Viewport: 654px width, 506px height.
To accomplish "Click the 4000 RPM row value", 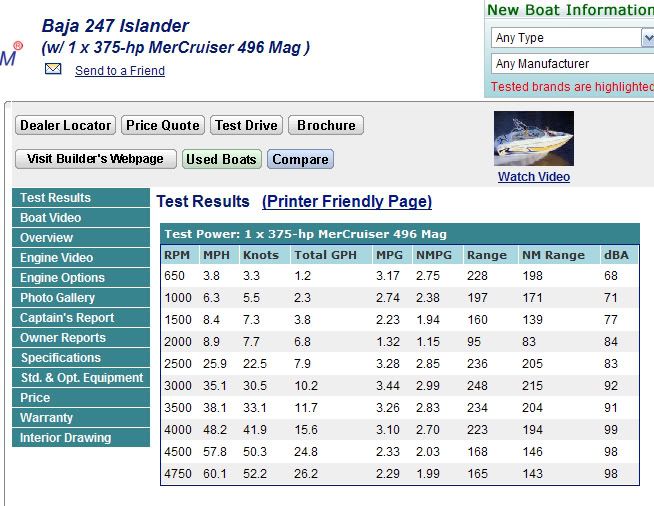I will coord(178,430).
